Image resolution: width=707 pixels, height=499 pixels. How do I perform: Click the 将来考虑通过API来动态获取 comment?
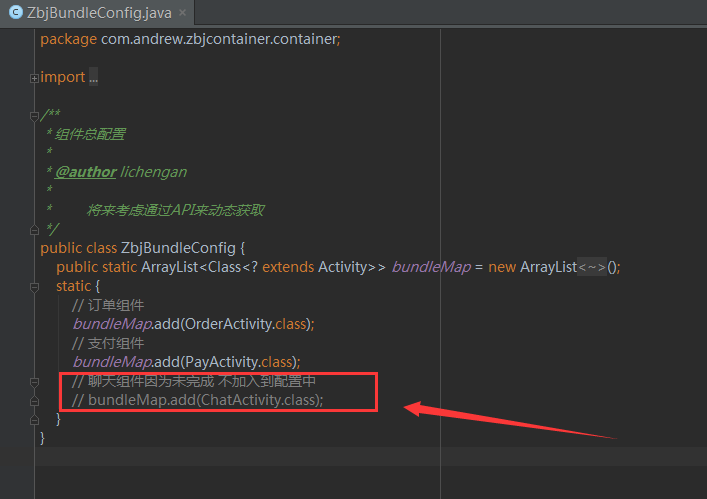(175, 210)
